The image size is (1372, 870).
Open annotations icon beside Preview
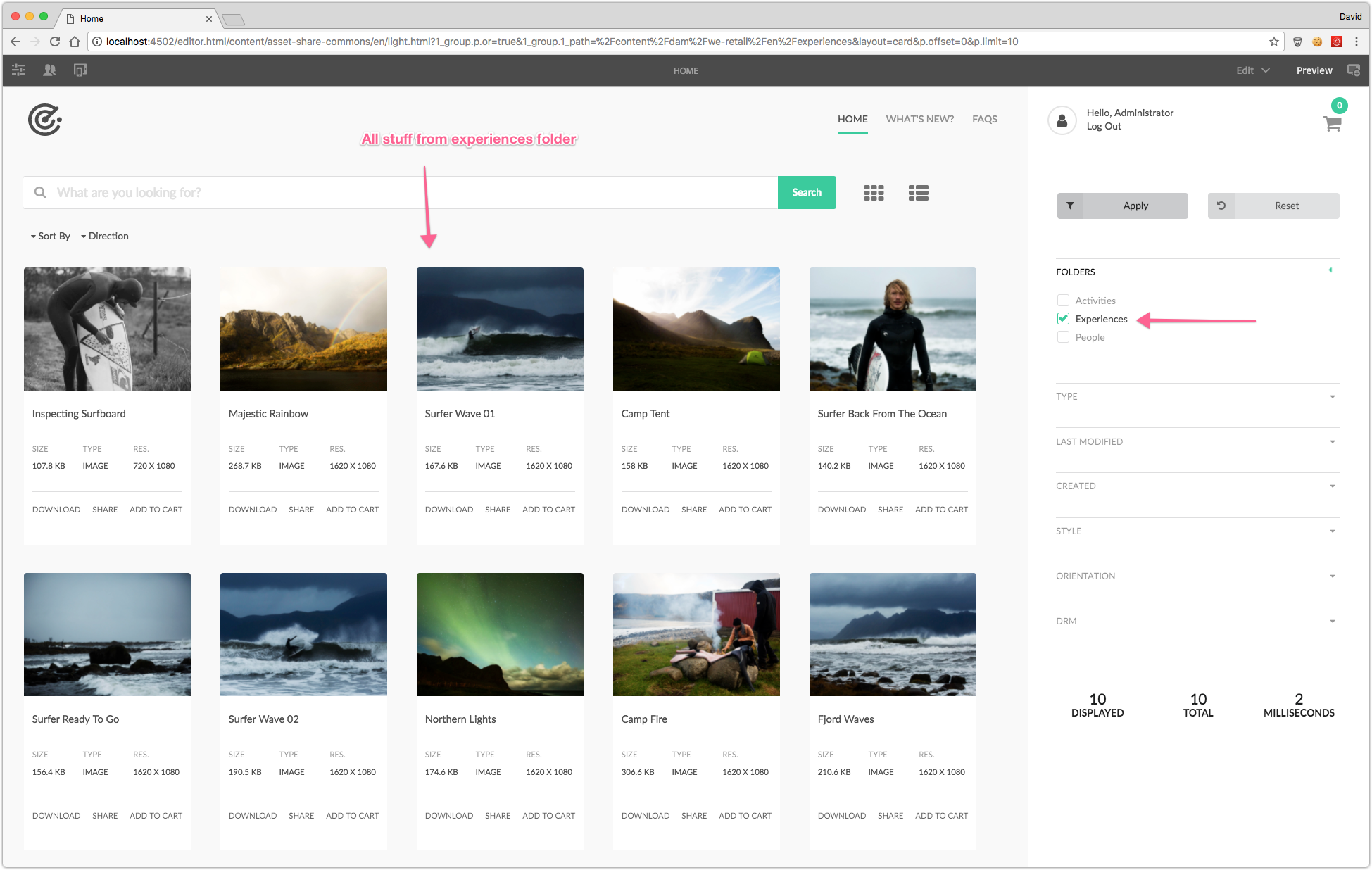(x=1353, y=70)
